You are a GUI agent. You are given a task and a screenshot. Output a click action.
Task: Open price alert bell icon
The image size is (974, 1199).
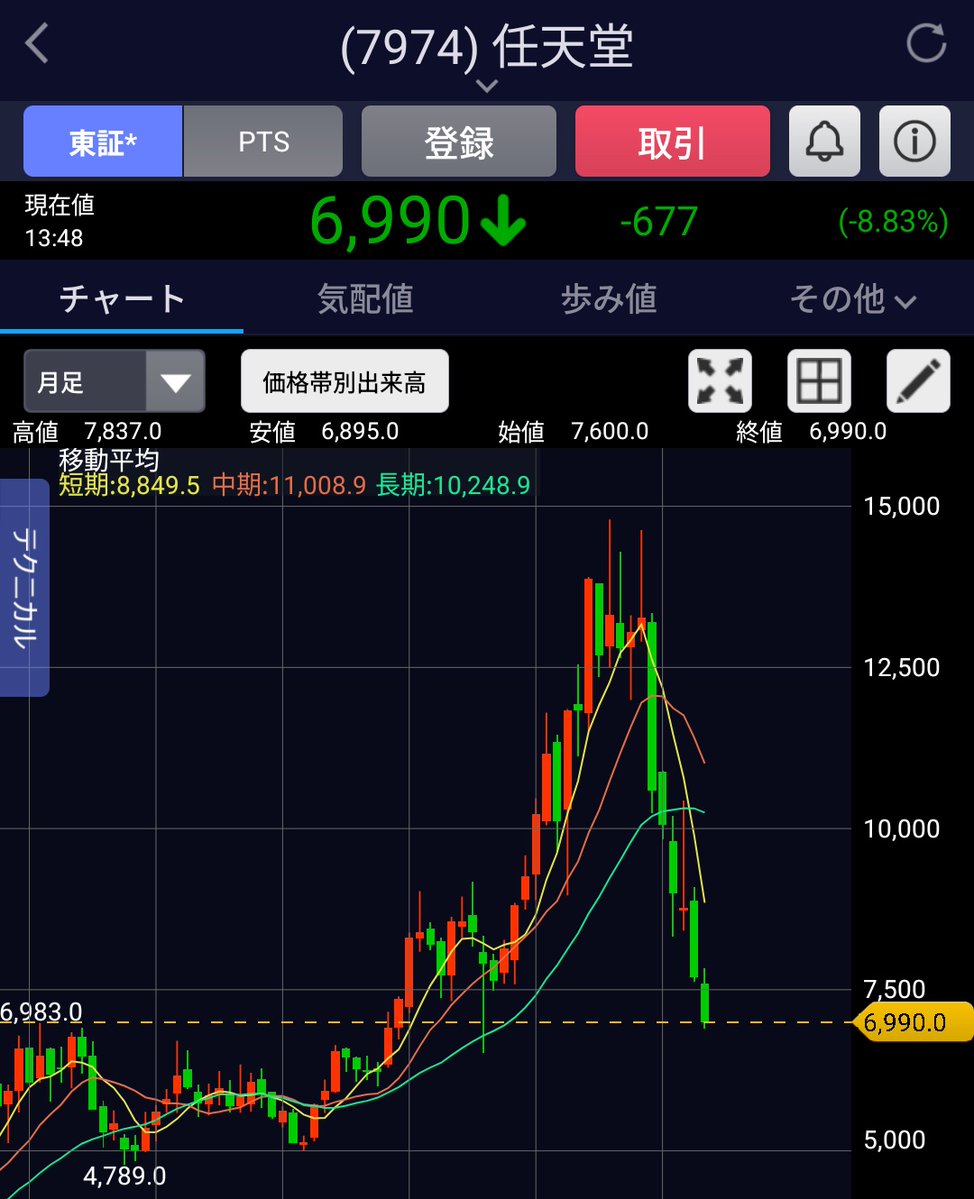point(824,141)
